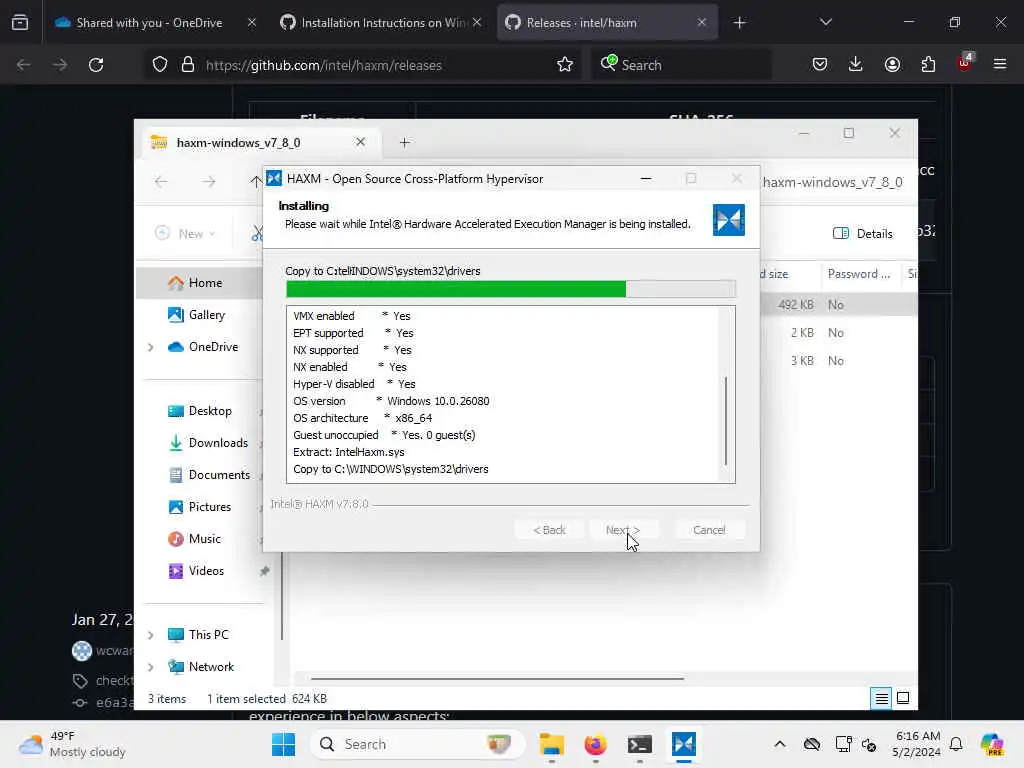Bookmark this page with the star
The width and height of the screenshot is (1024, 768).
(565, 65)
